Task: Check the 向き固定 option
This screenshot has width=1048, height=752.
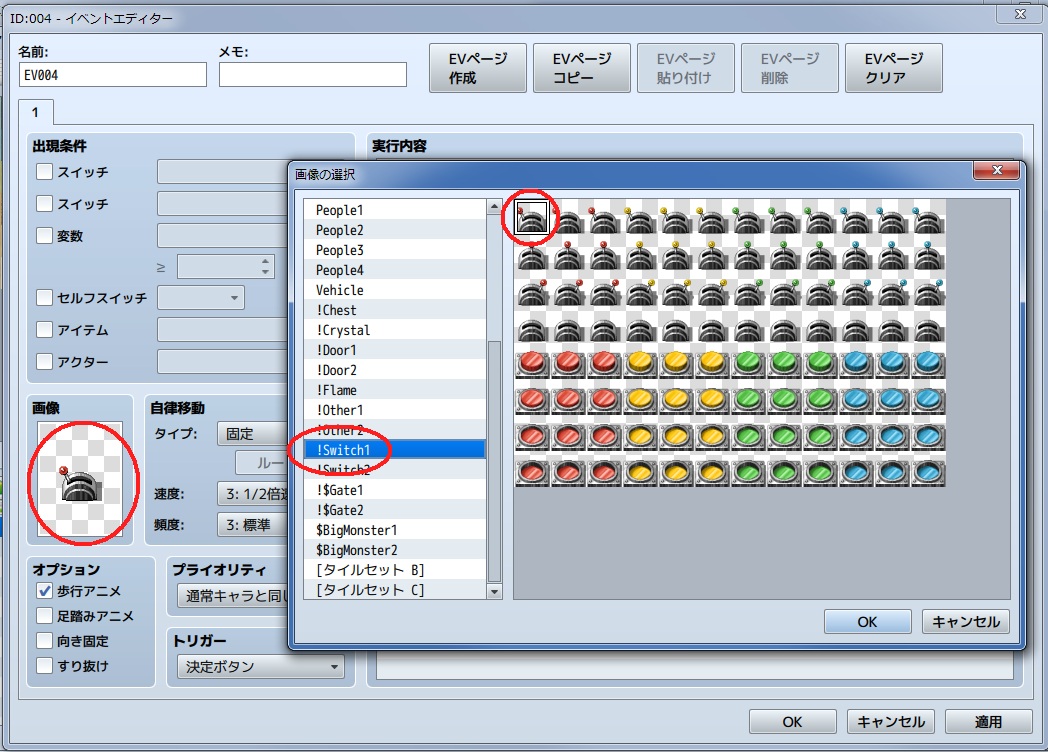Action: (44, 640)
